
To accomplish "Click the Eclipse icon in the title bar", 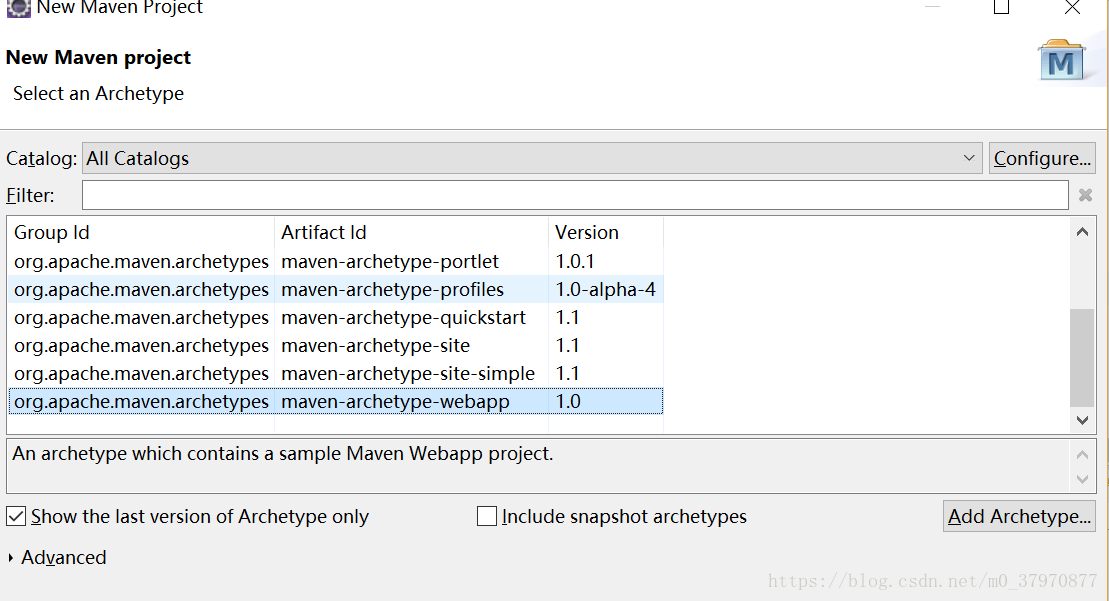I will coord(18,8).
